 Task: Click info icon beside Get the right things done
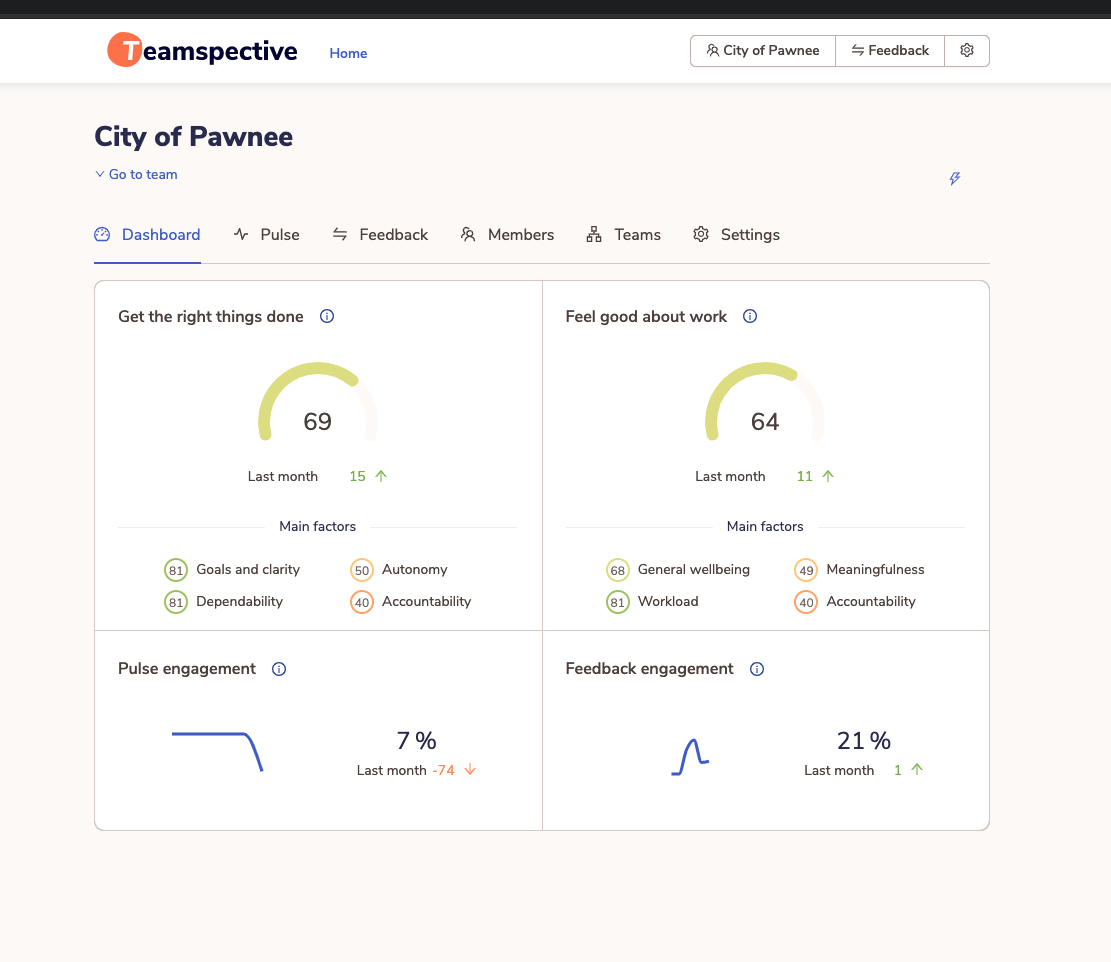pyautogui.click(x=327, y=317)
